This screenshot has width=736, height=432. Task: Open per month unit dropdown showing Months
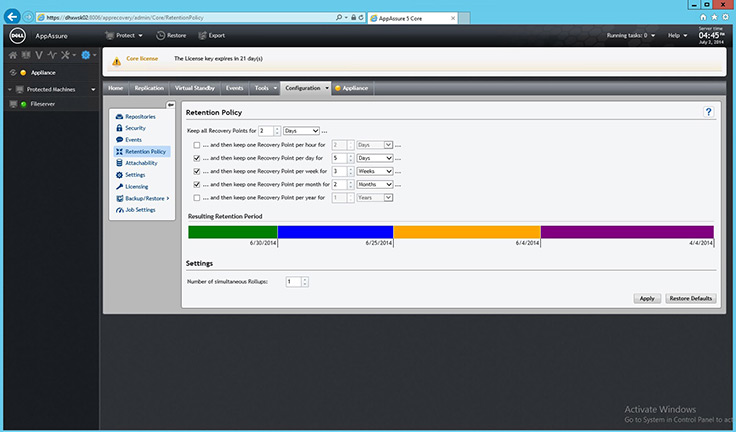[375, 185]
